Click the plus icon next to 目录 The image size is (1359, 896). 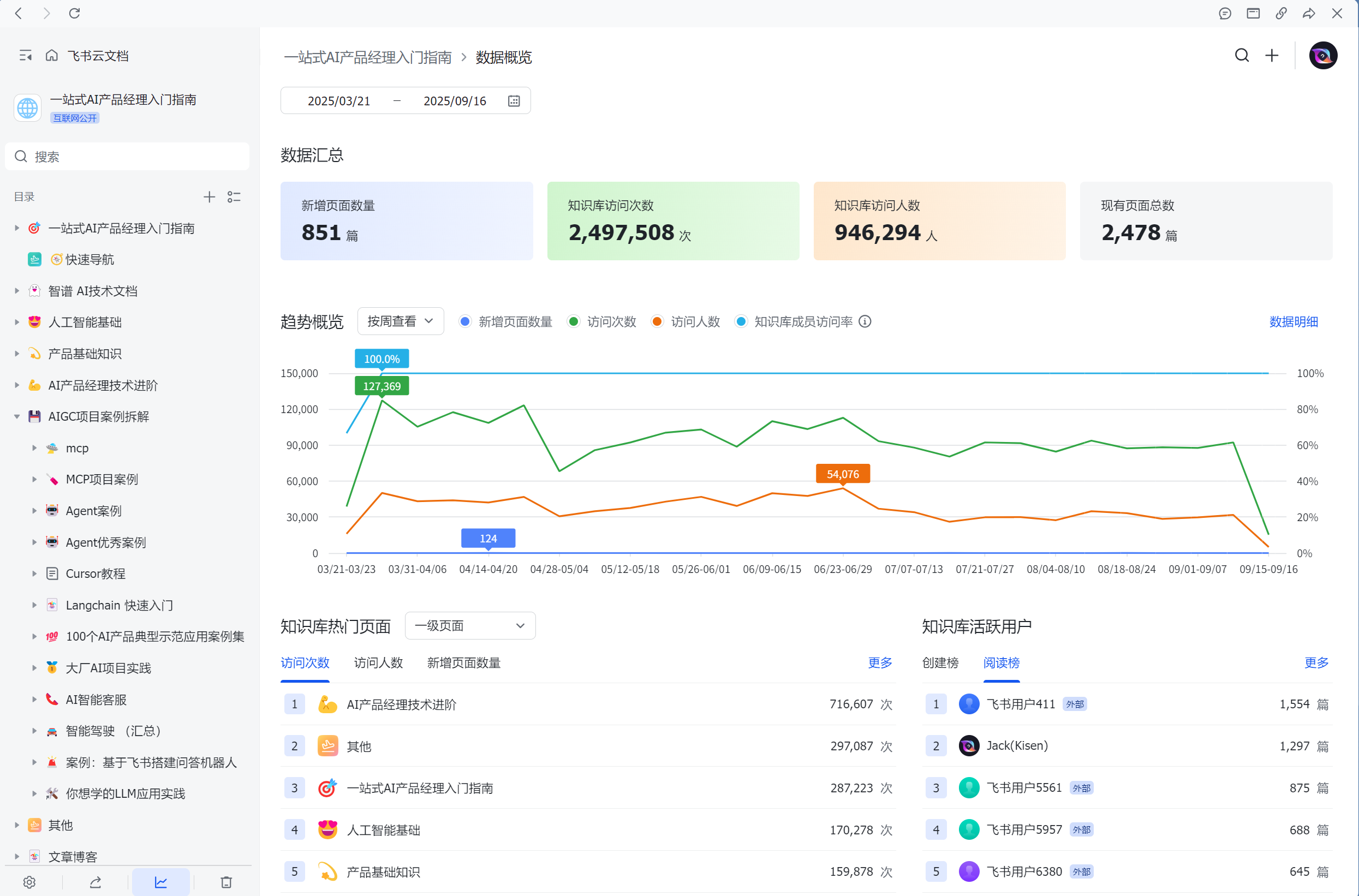click(209, 197)
